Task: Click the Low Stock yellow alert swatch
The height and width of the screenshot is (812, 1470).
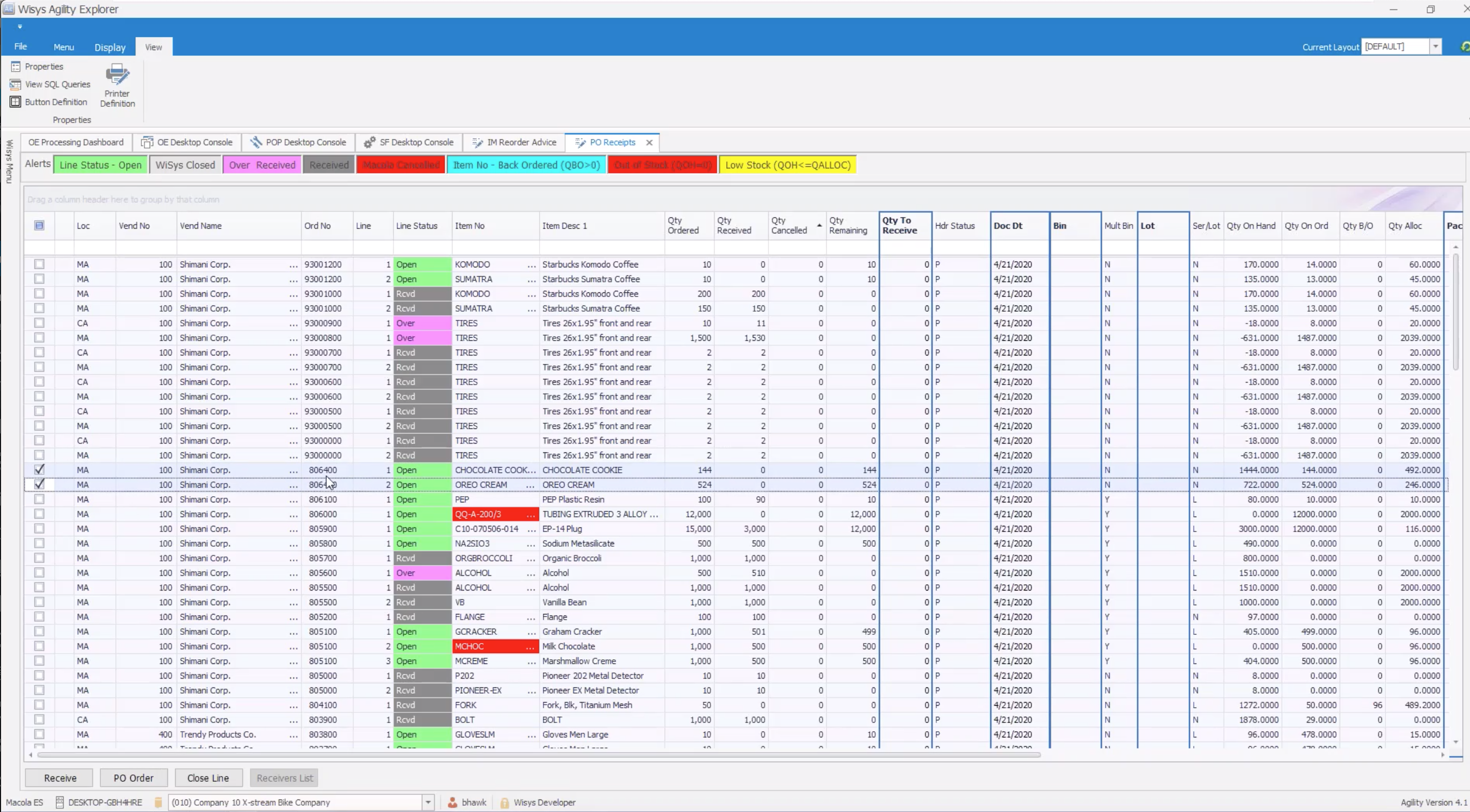Action: click(x=788, y=165)
